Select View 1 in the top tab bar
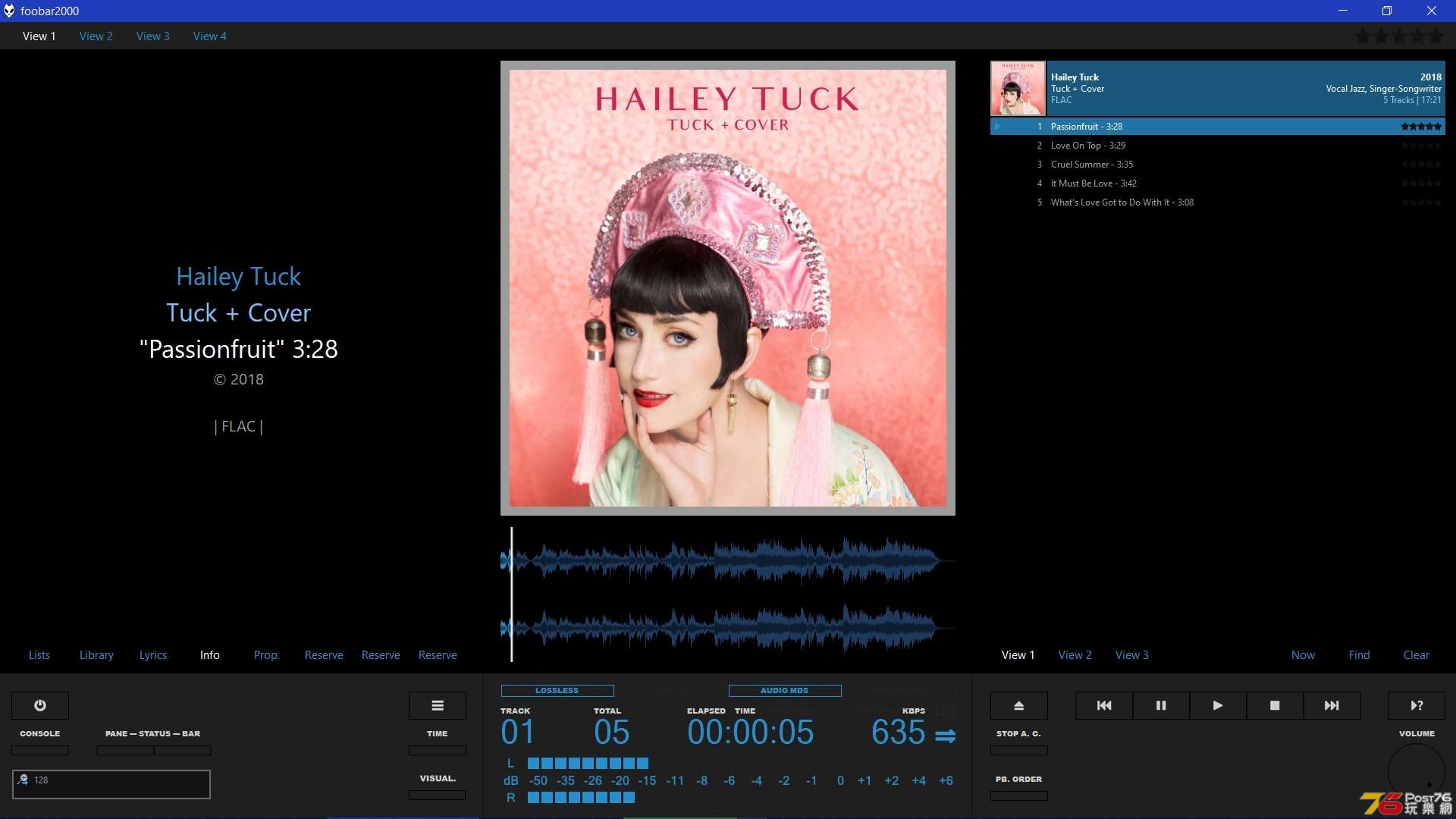This screenshot has width=1456, height=819. (39, 36)
